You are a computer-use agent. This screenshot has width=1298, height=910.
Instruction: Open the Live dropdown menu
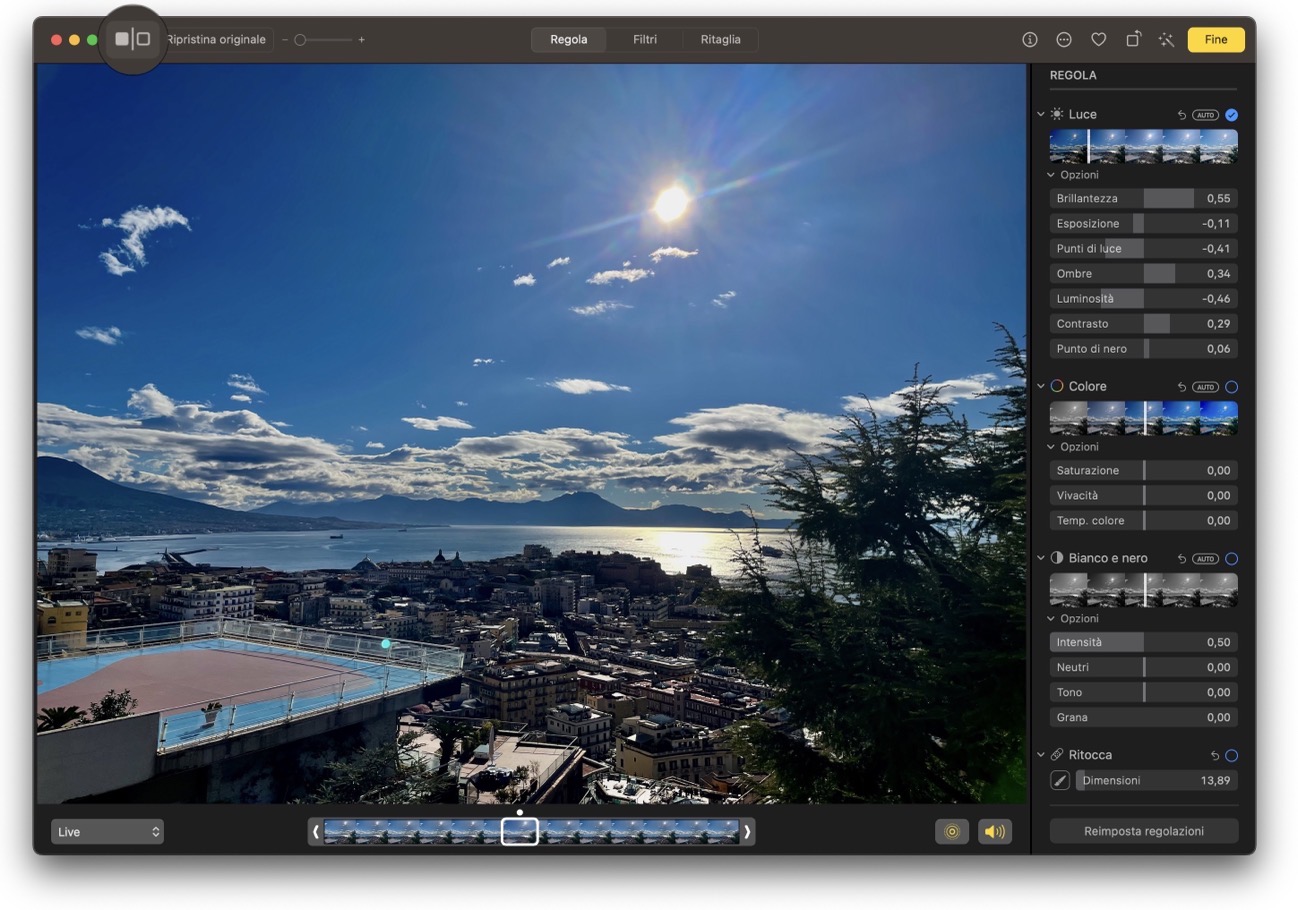(107, 831)
